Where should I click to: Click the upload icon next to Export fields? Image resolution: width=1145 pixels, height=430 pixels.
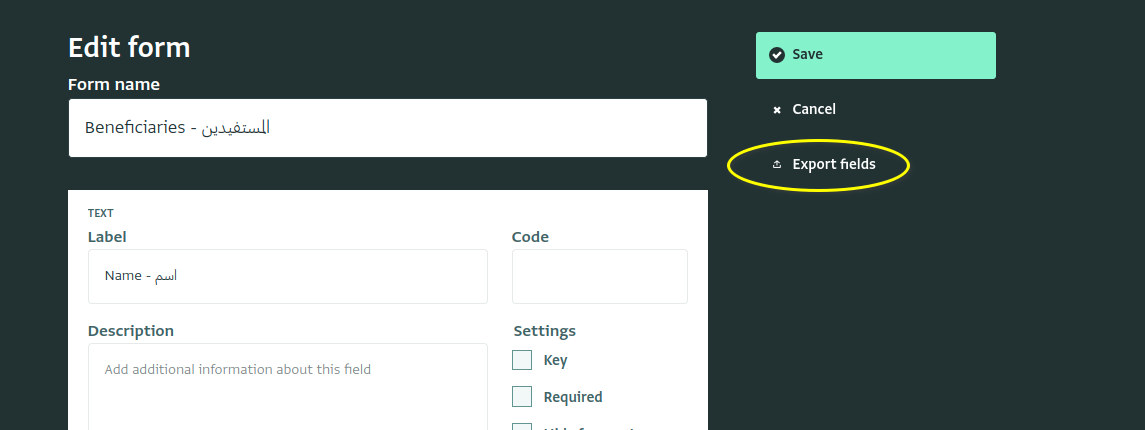tap(777, 164)
